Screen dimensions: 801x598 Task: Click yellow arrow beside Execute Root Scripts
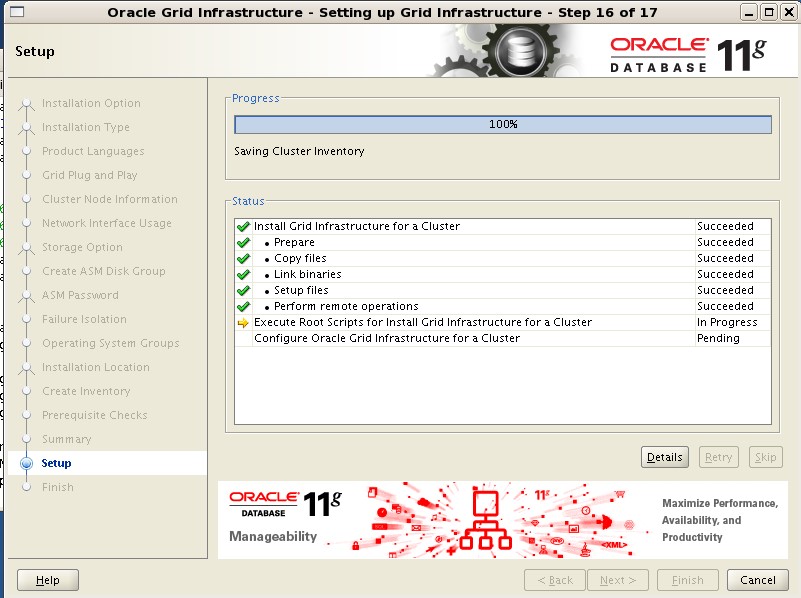(x=243, y=323)
